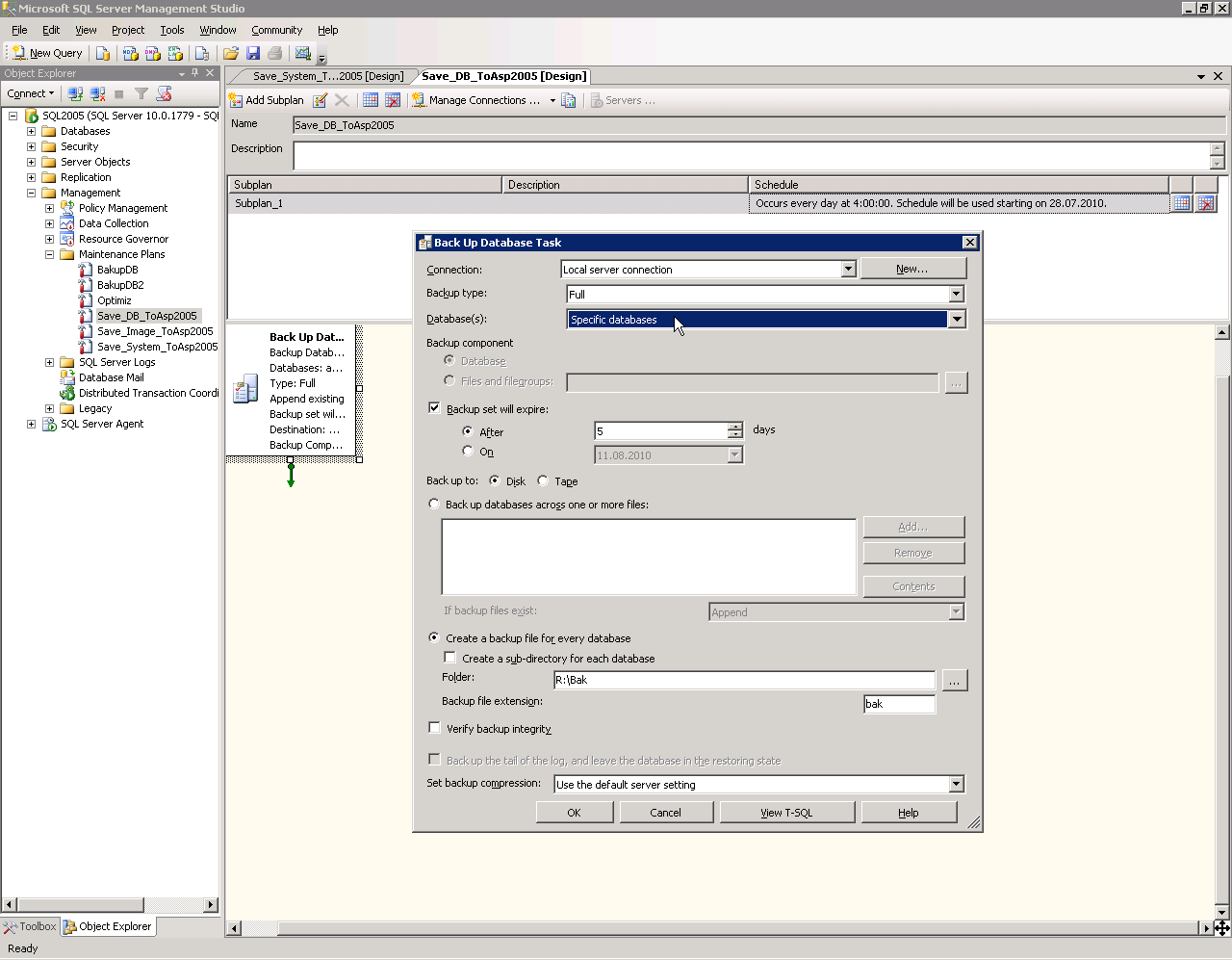The width and height of the screenshot is (1232, 960).
Task: Open the Set backup compression dropdown
Action: coord(956,785)
